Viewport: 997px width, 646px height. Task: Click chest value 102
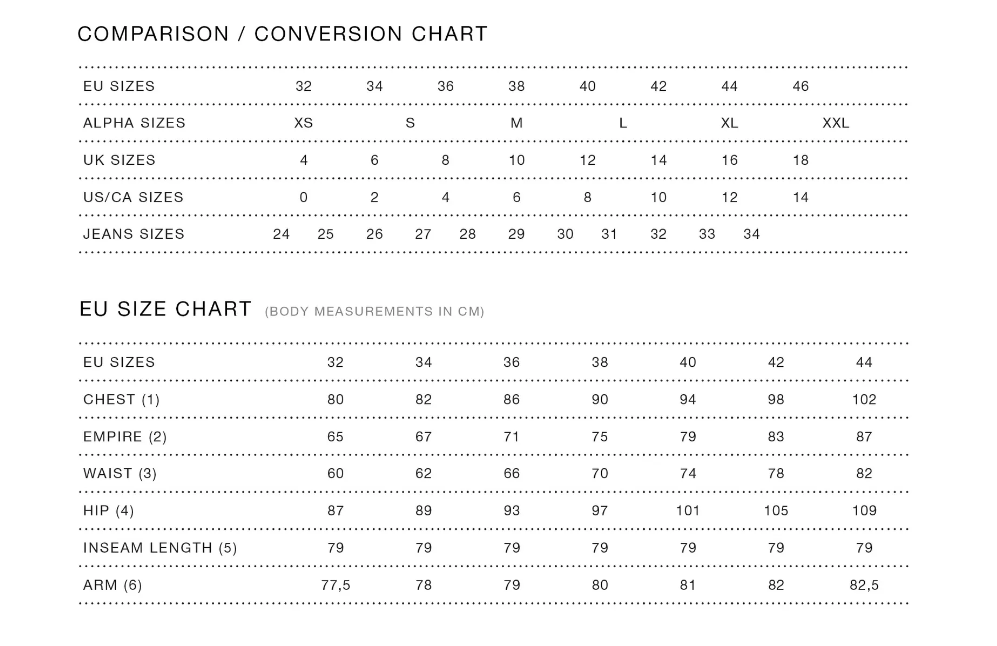pos(864,399)
